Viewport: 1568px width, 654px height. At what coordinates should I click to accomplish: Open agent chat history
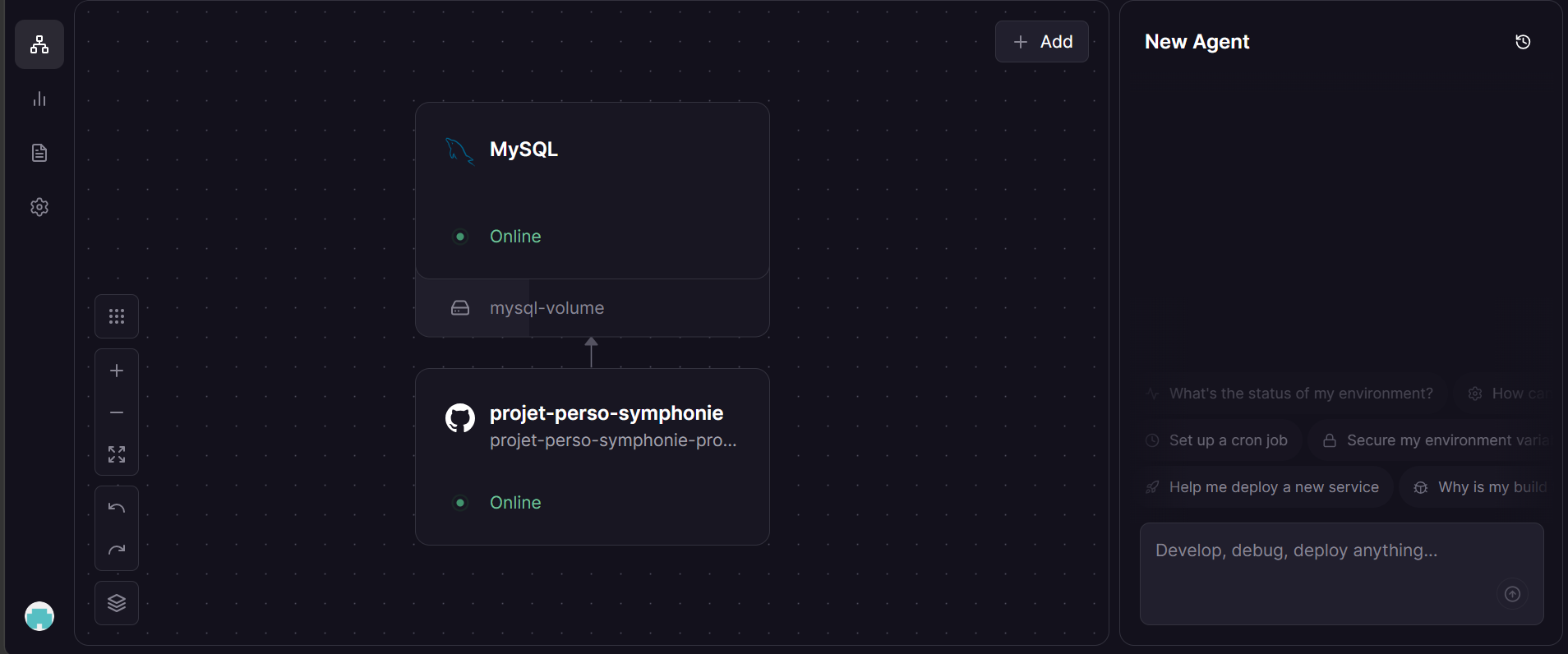pyautogui.click(x=1522, y=42)
